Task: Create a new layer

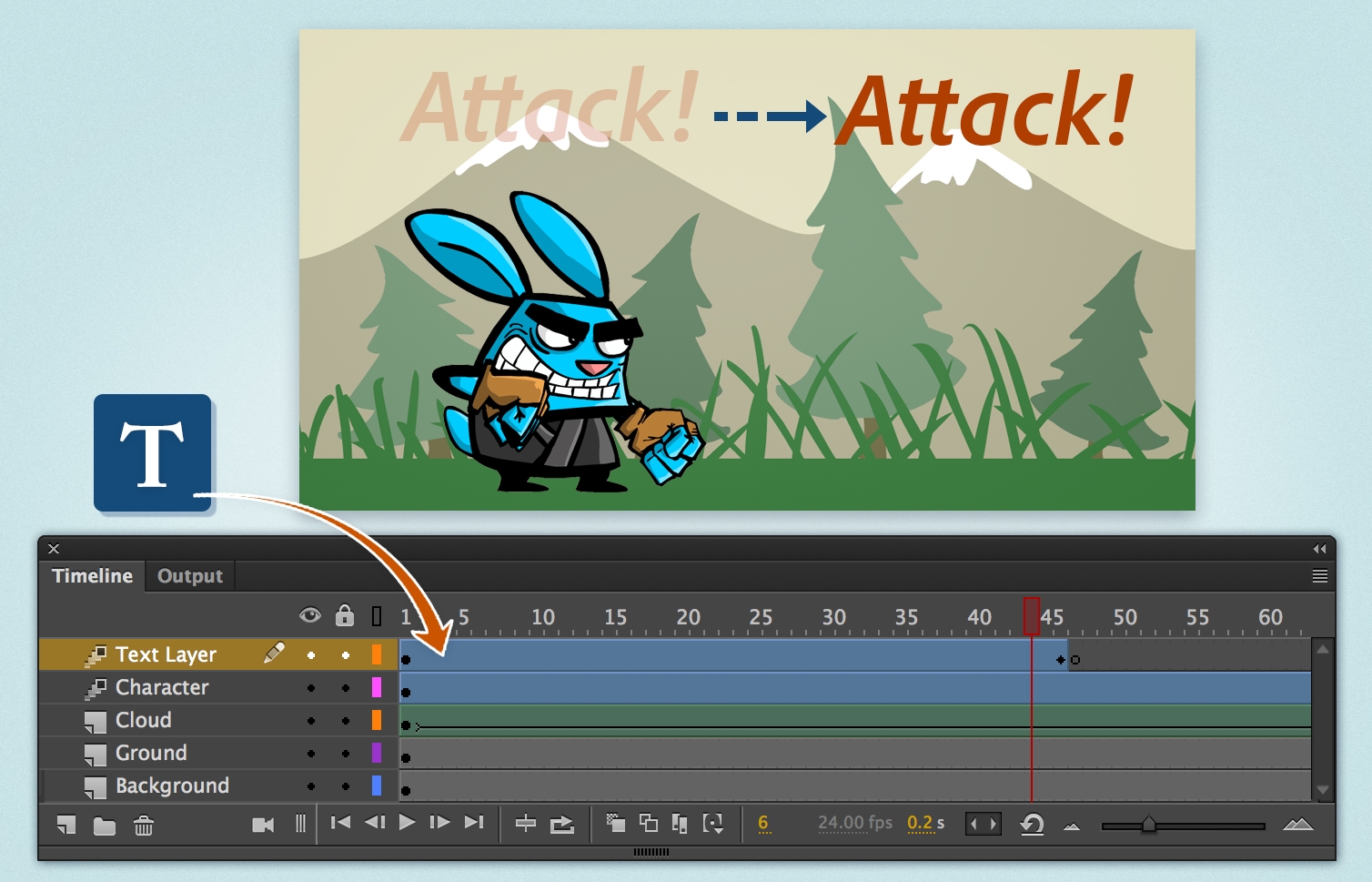Action: click(x=65, y=824)
